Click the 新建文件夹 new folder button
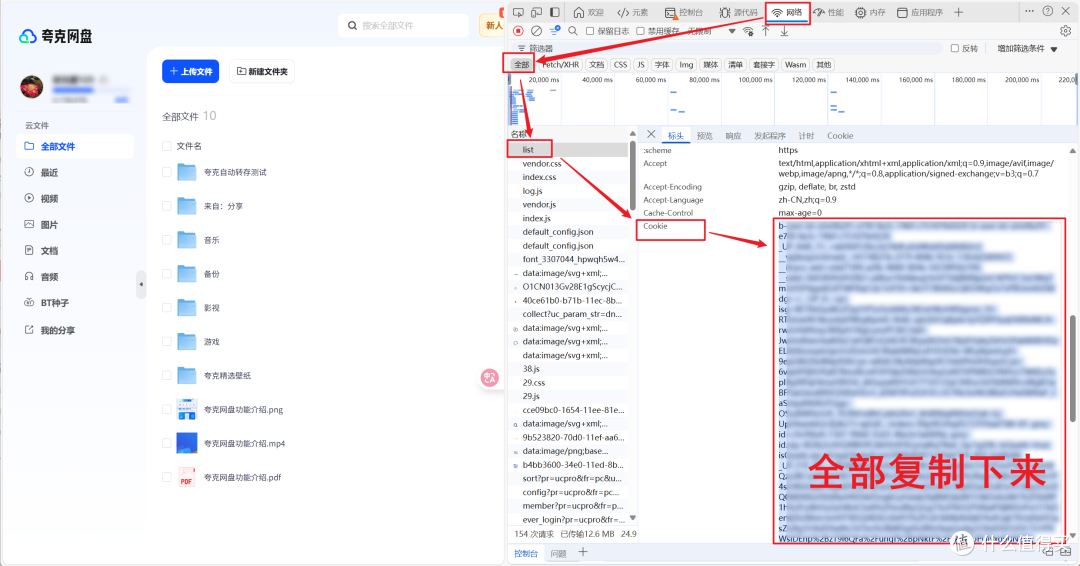Image resolution: width=1080 pixels, height=566 pixels. (x=262, y=72)
